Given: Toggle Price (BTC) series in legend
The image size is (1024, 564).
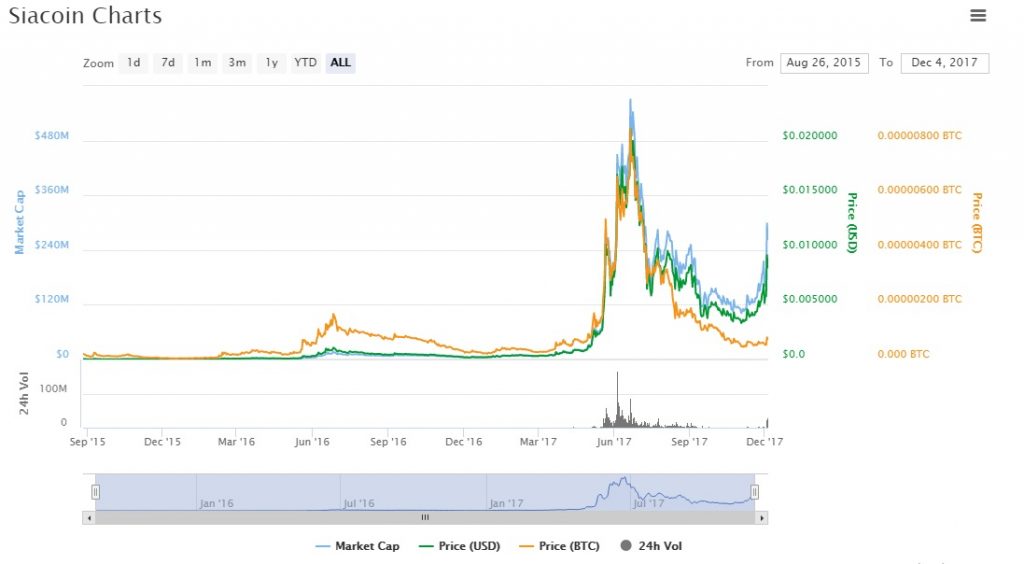Looking at the screenshot, I should tap(559, 546).
